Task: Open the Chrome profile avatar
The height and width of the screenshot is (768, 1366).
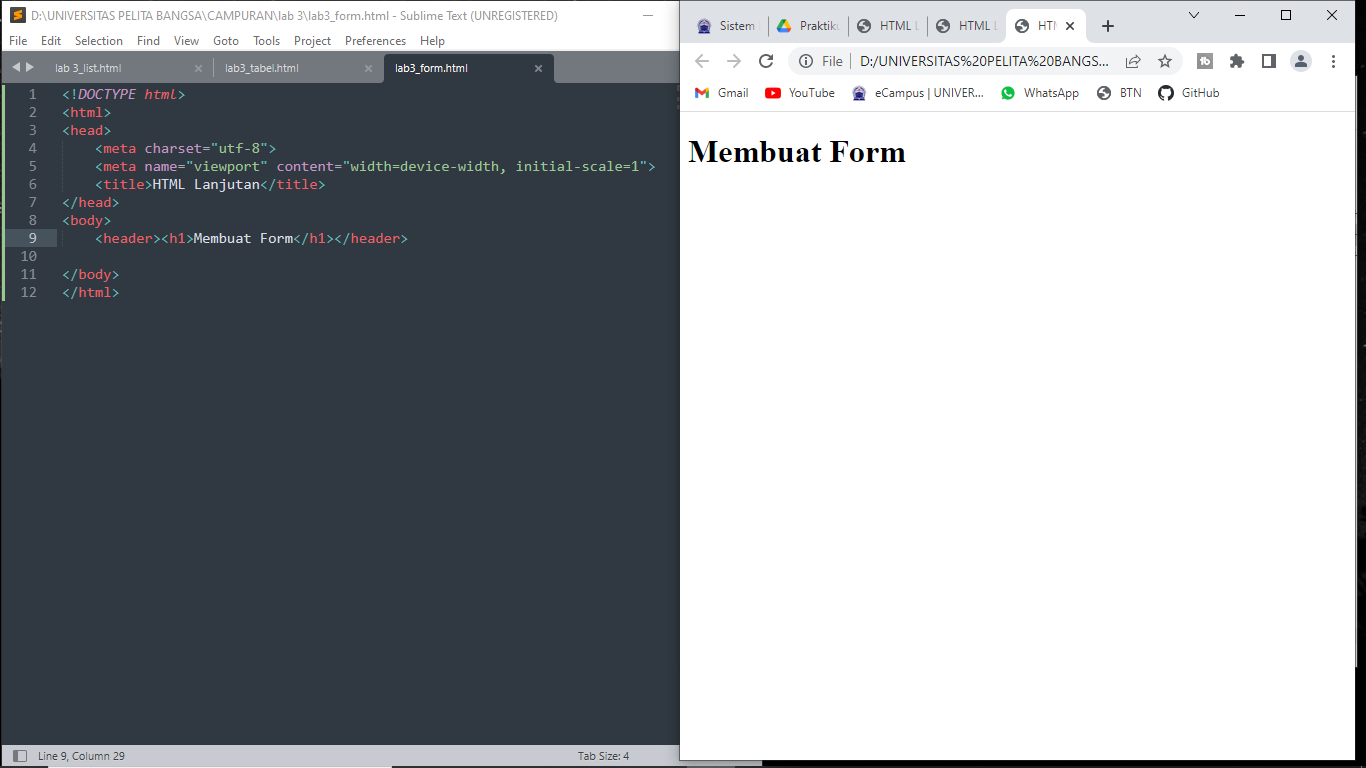Action: pyautogui.click(x=1301, y=61)
